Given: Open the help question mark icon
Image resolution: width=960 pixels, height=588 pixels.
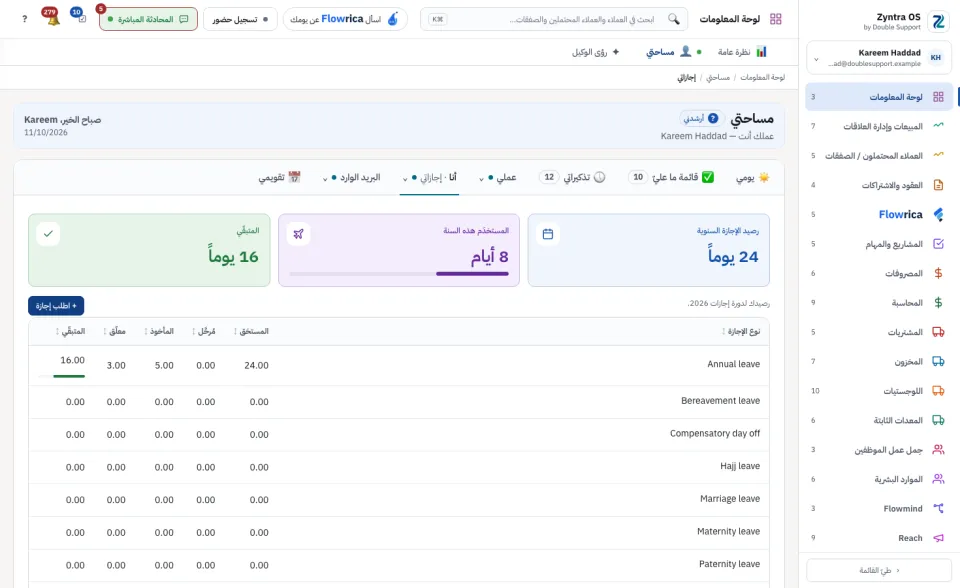Looking at the screenshot, I should [x=24, y=19].
